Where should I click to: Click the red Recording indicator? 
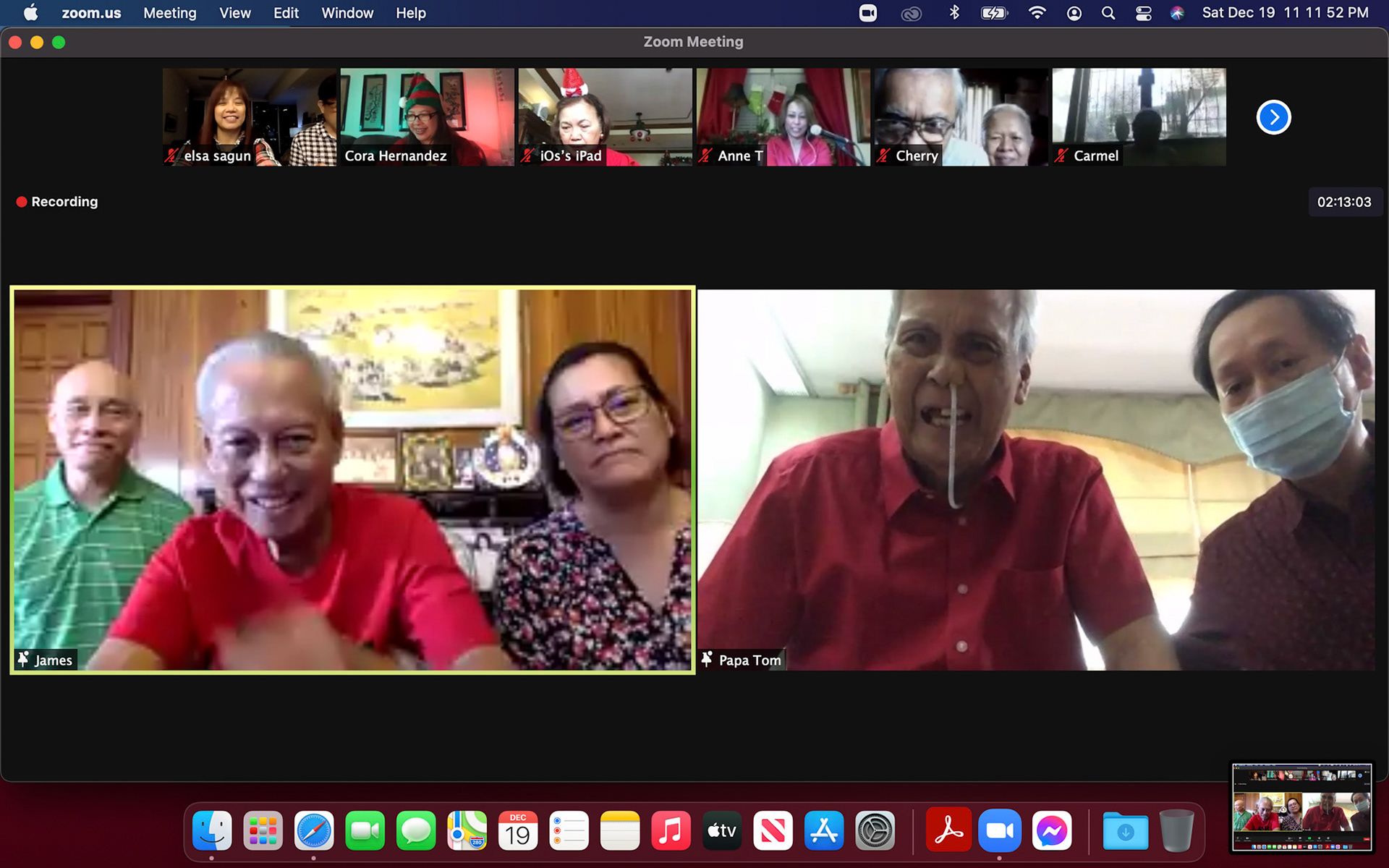click(x=57, y=202)
